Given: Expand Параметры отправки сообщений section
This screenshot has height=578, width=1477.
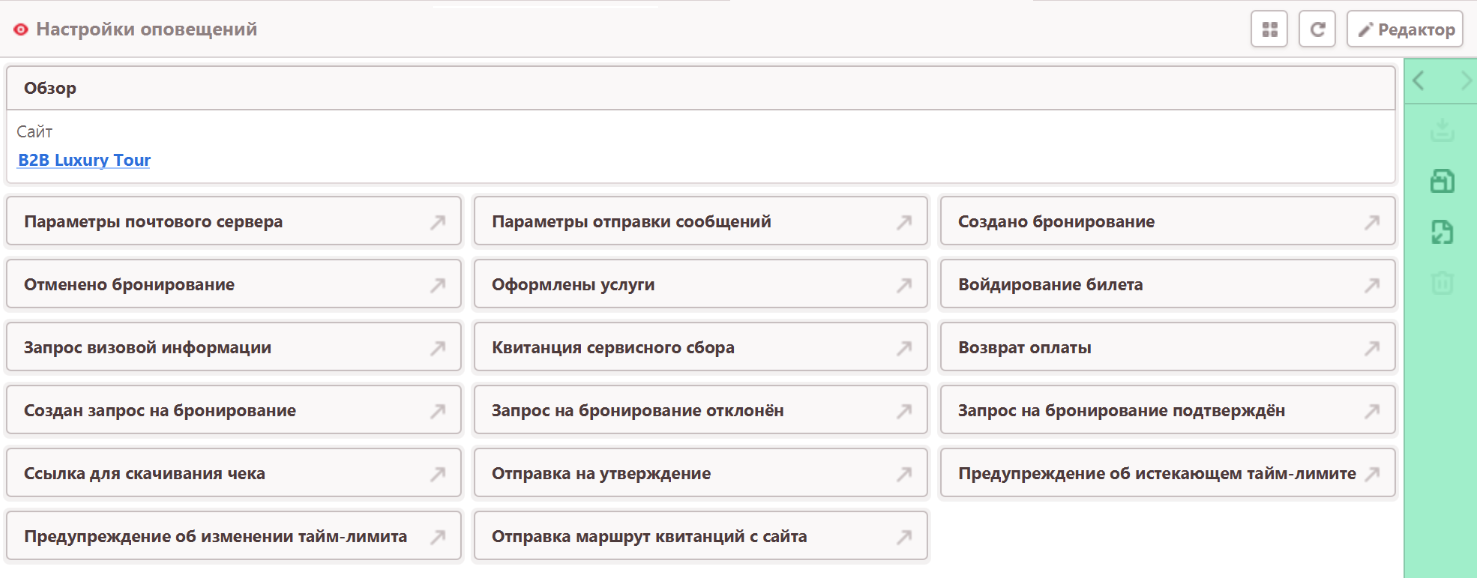Looking at the screenshot, I should (x=700, y=222).
